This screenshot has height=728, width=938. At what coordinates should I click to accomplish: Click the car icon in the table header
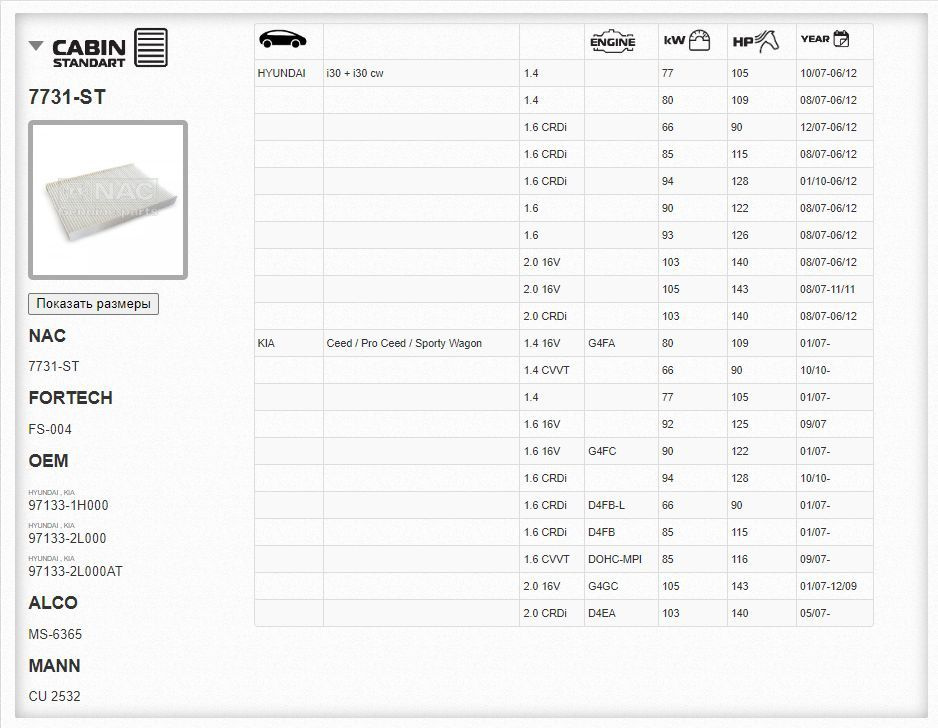point(282,39)
